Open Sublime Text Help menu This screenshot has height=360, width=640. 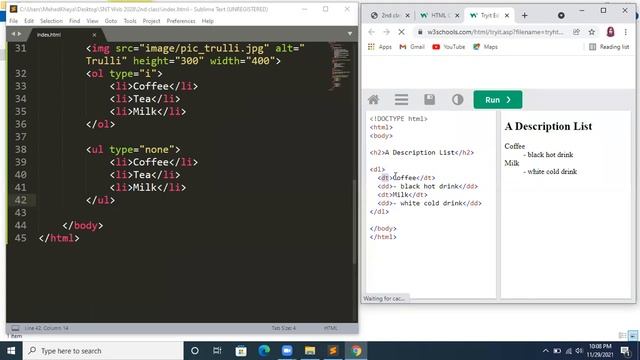pos(207,21)
